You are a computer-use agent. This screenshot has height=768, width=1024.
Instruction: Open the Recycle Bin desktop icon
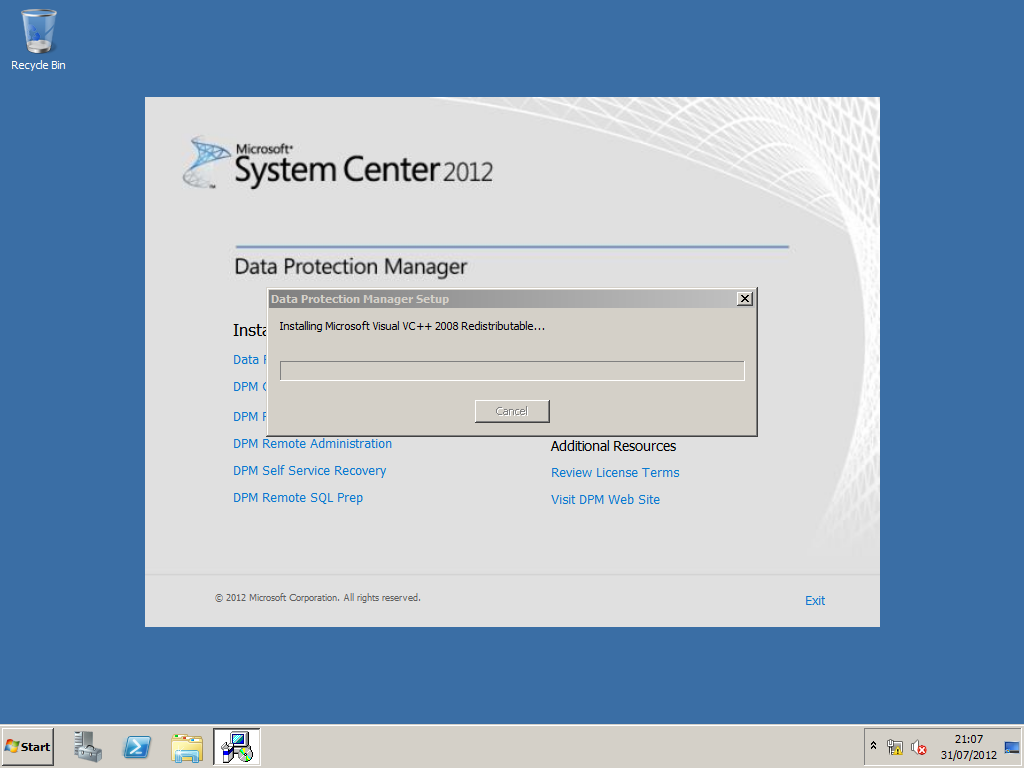[x=39, y=40]
